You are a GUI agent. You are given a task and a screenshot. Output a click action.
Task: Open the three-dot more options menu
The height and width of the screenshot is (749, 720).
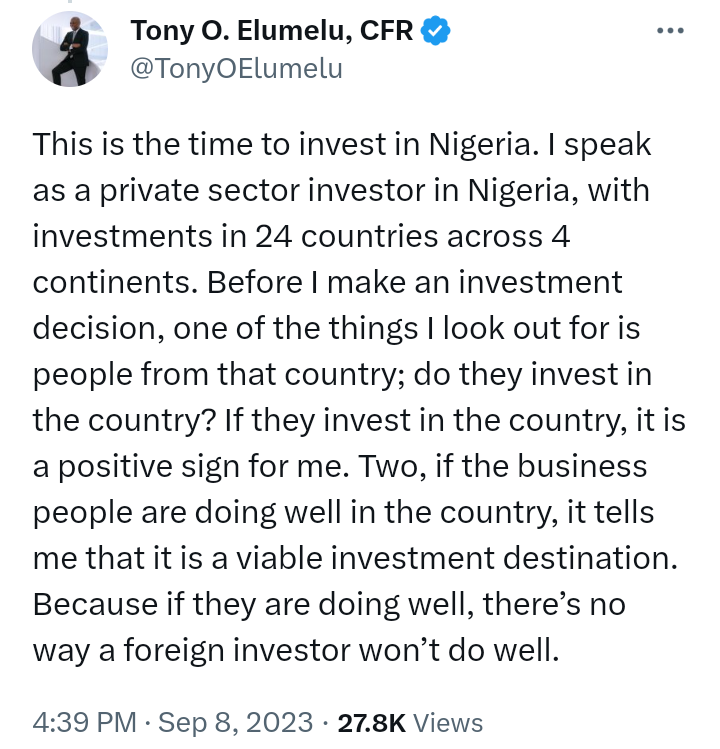tap(670, 31)
